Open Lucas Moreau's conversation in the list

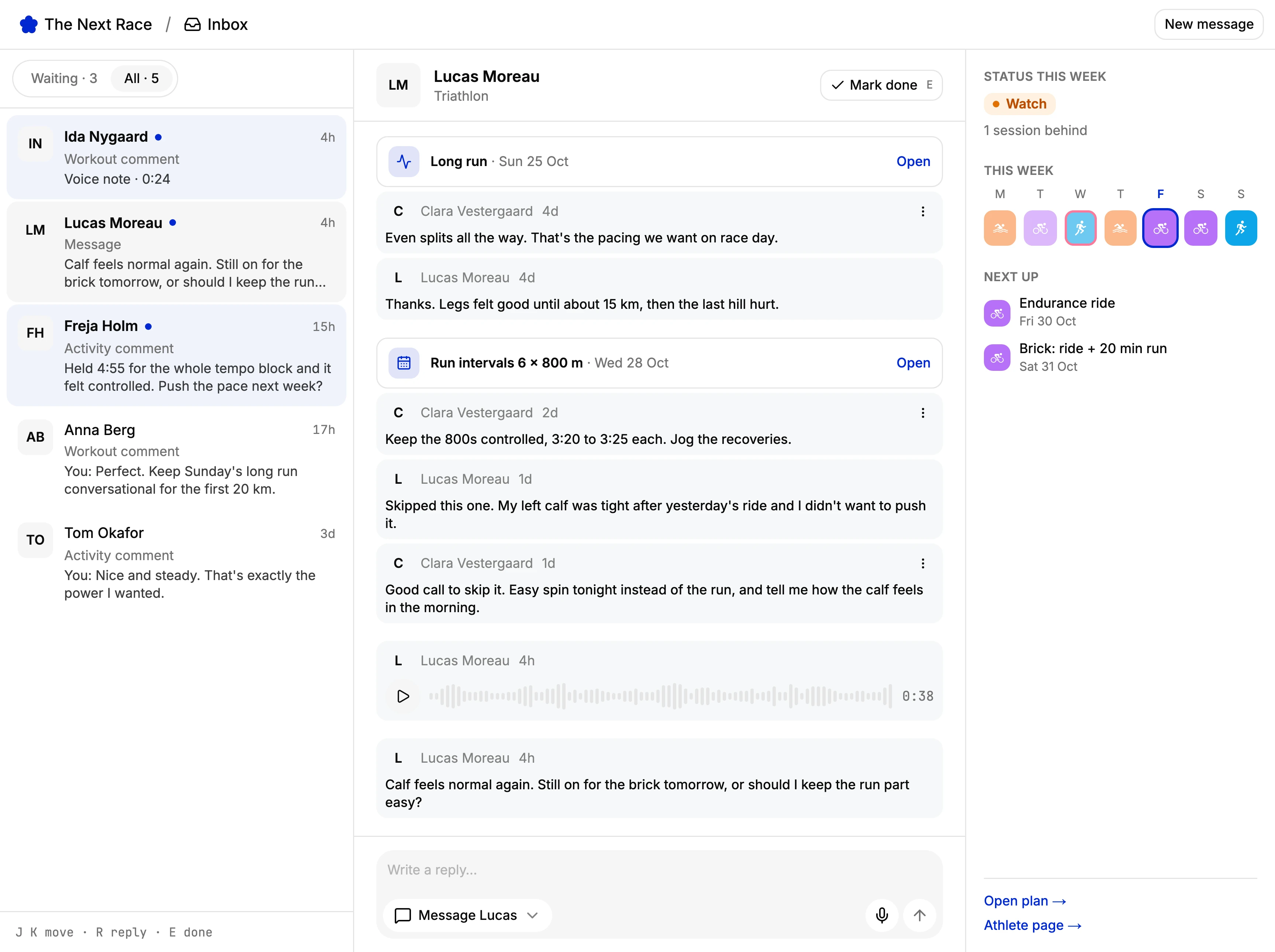pyautogui.click(x=176, y=252)
